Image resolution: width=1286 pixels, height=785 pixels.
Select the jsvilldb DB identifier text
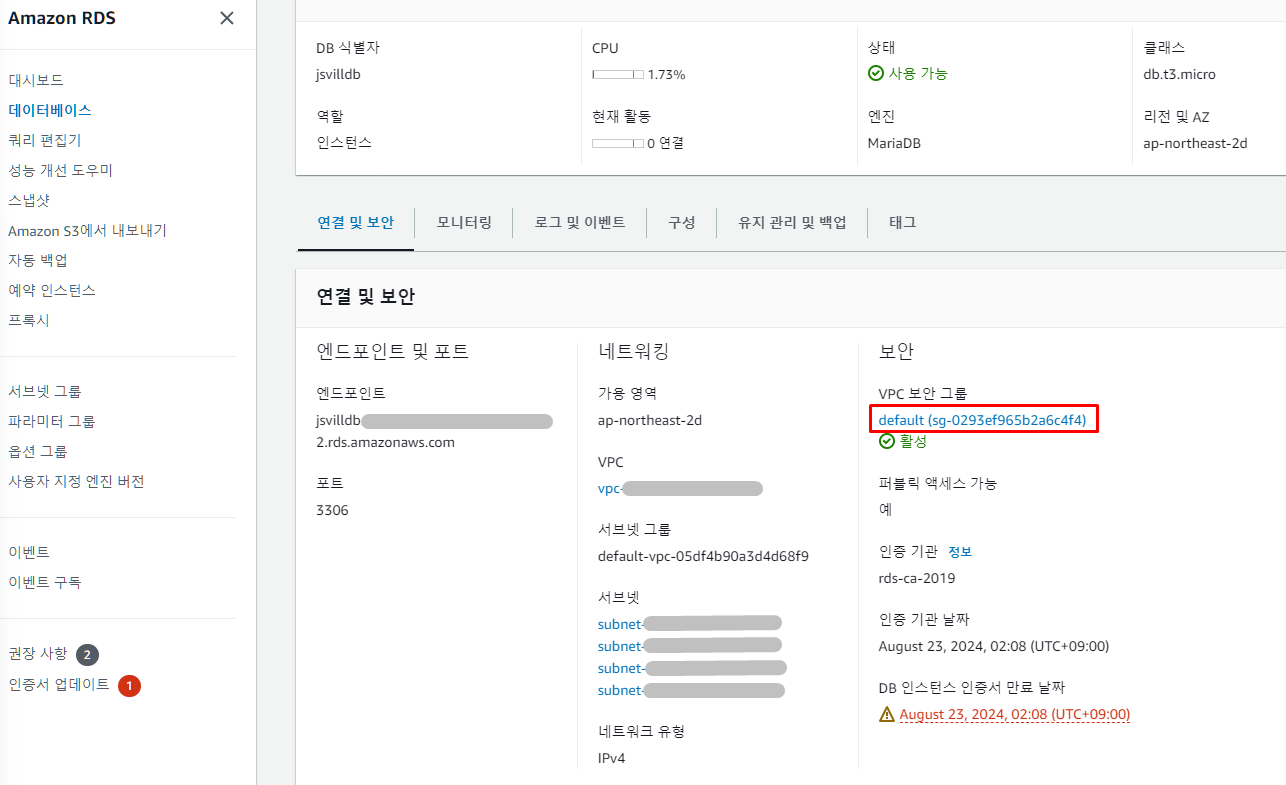click(x=340, y=74)
